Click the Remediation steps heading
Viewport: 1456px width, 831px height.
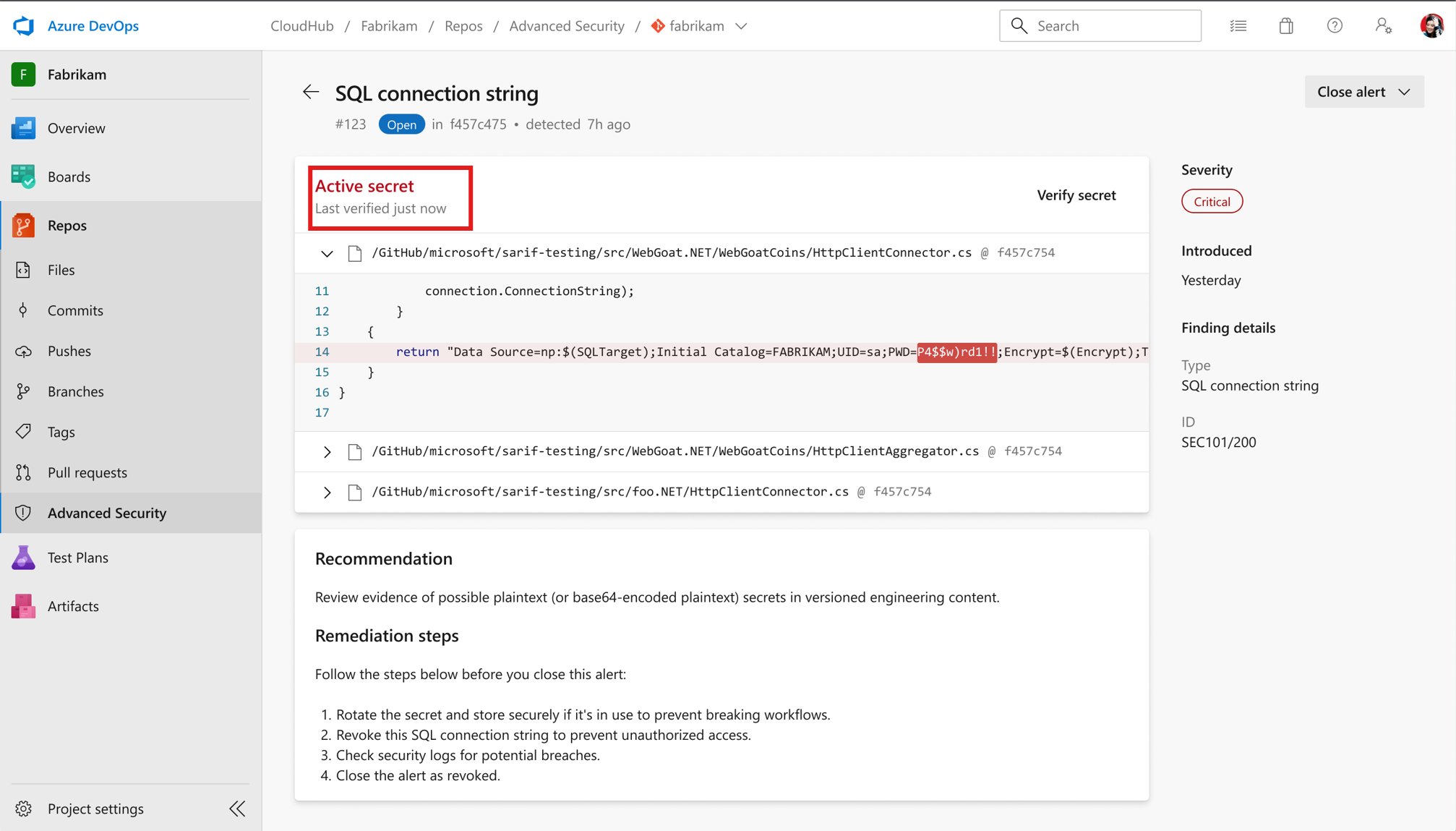[x=387, y=636]
